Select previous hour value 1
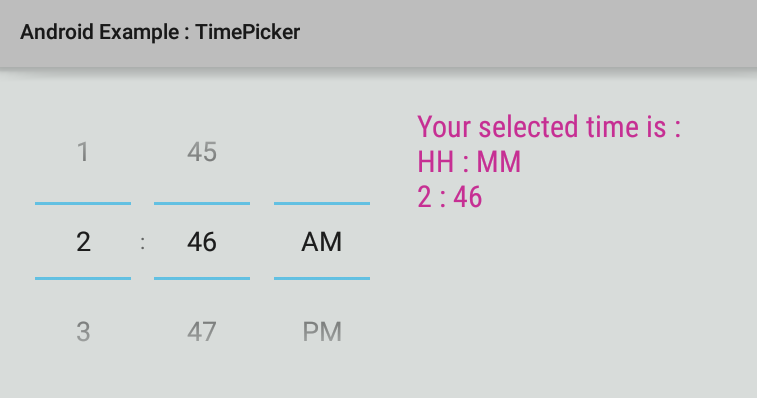This screenshot has height=398, width=757. pos(83,152)
